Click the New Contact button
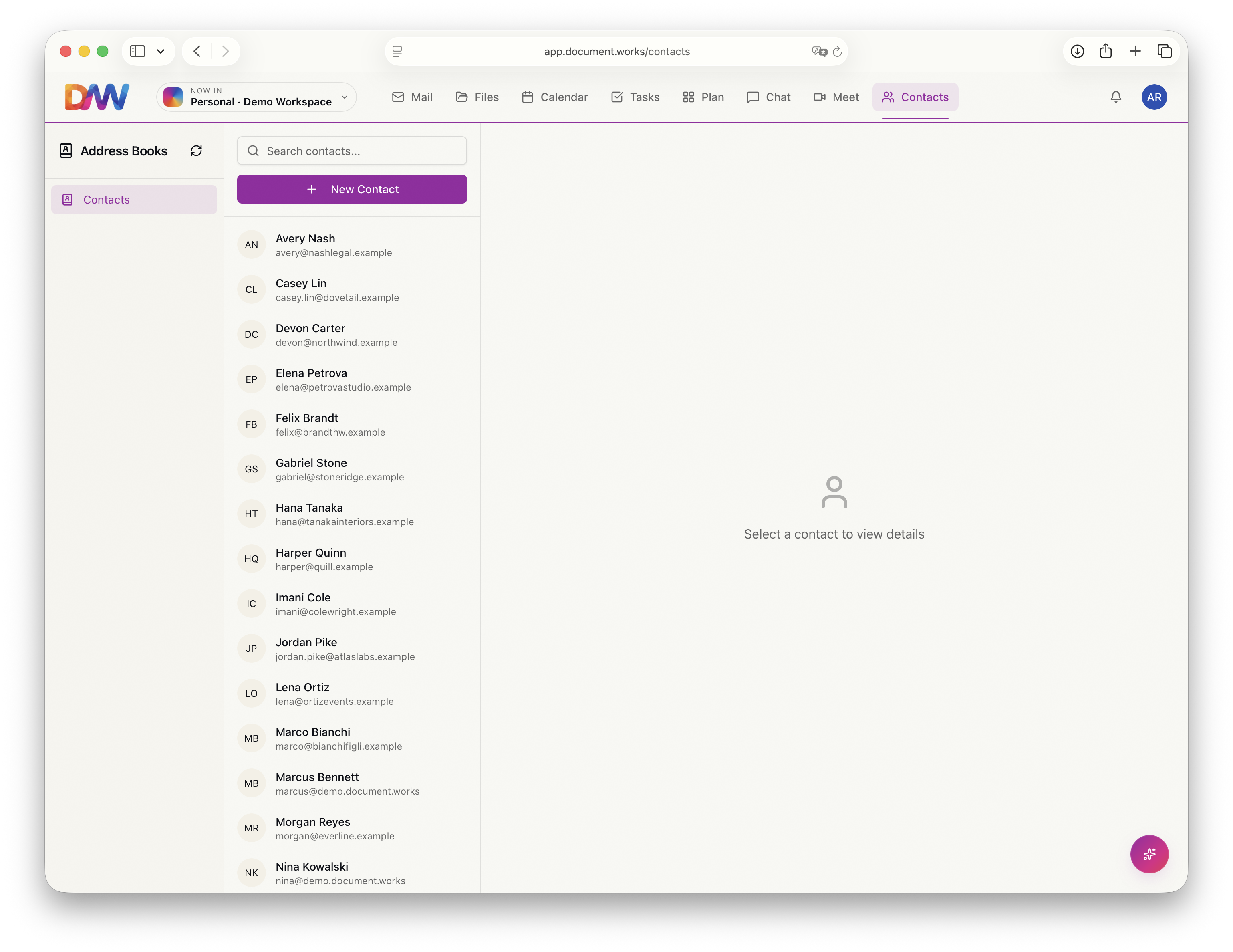The height and width of the screenshot is (952, 1233). tap(352, 189)
